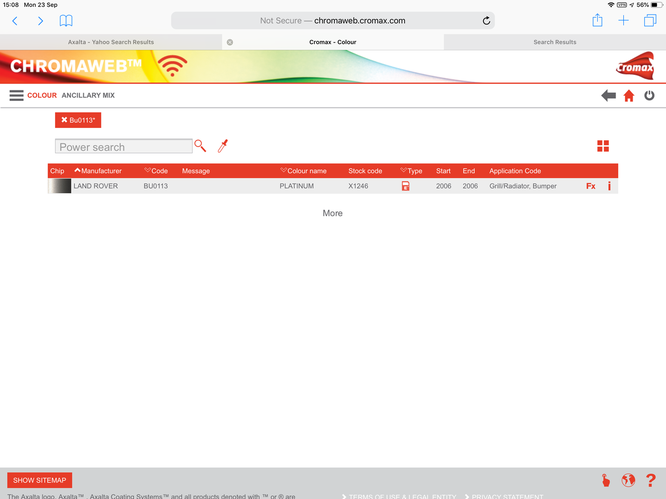Image resolution: width=666 pixels, height=499 pixels.
Task: Switch to grid tile view
Action: coord(603,146)
